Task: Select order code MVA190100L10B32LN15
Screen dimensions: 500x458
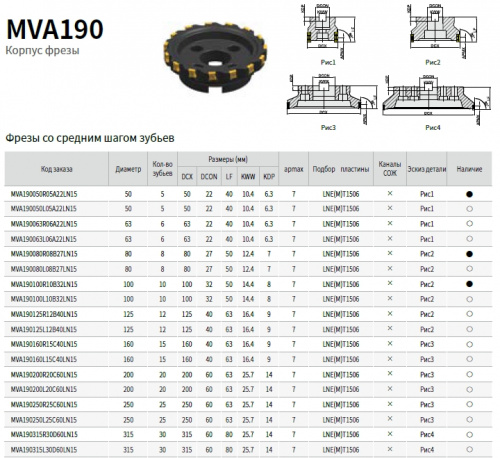Action: (43, 299)
